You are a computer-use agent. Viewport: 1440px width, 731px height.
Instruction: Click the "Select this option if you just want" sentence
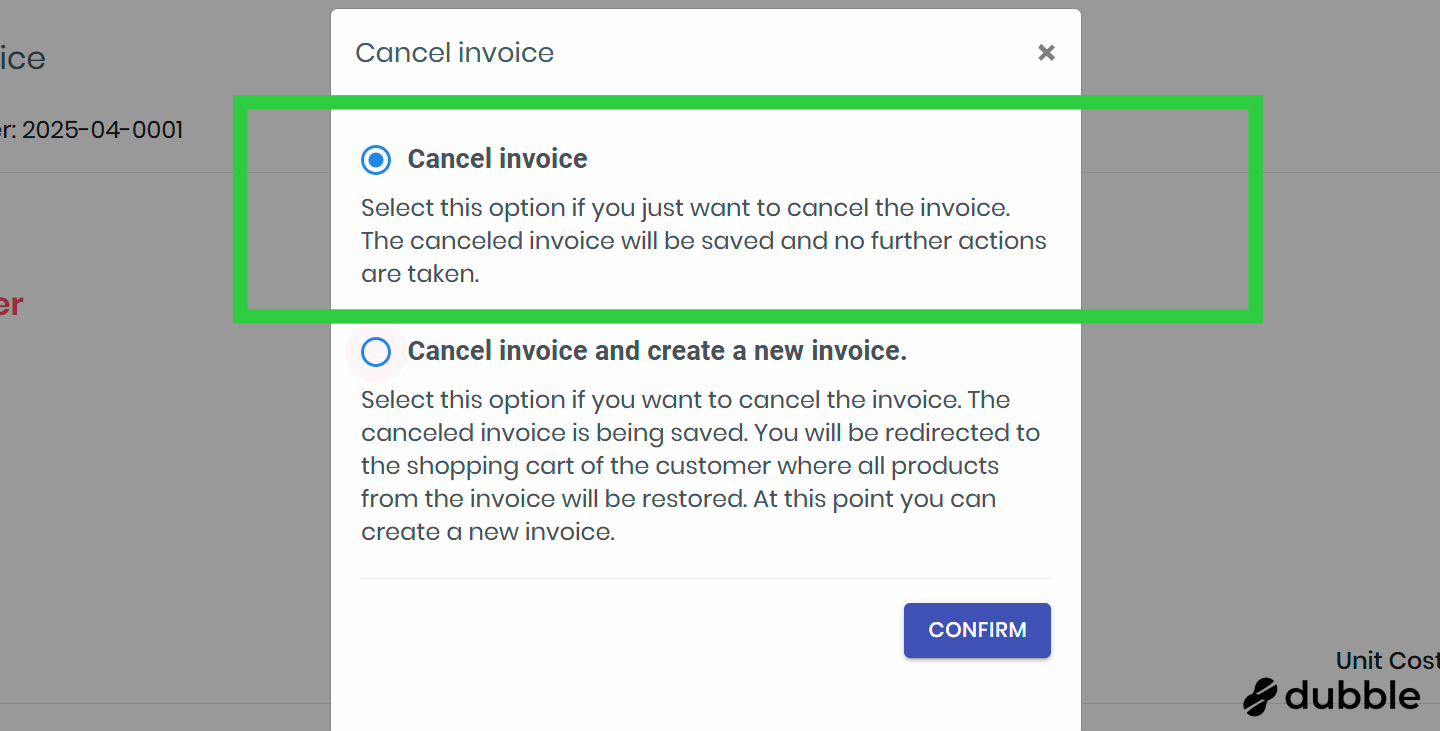(685, 208)
